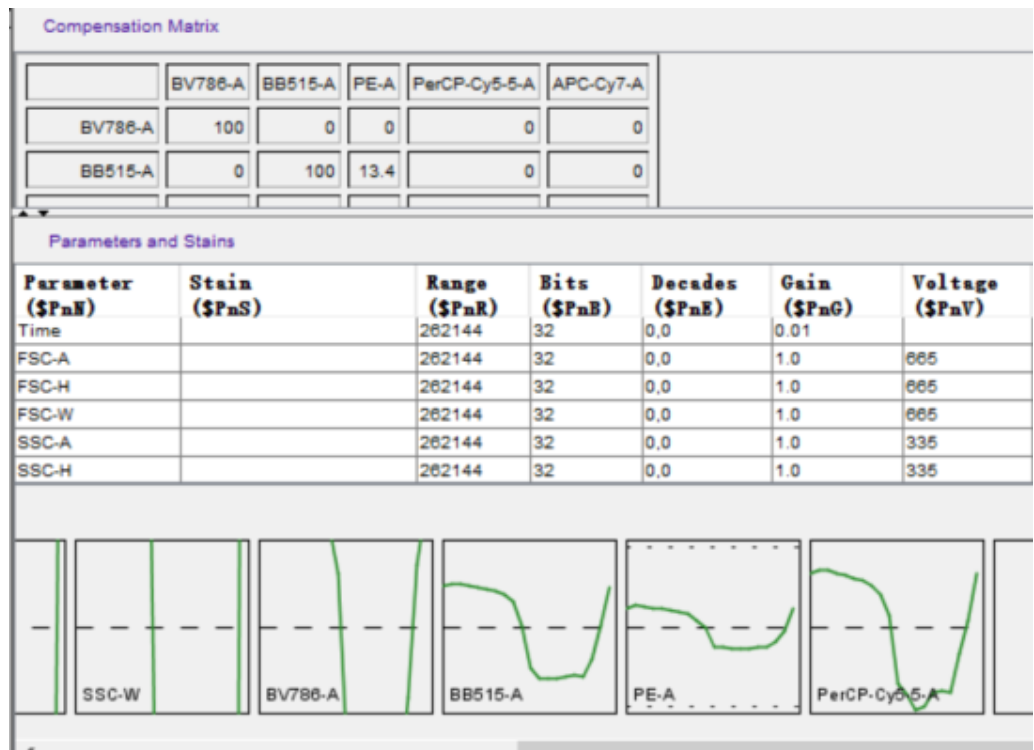This screenshot has width=1034, height=750.
Task: Click the voltage value 335 for SSC-A
Action: click(x=967, y=442)
